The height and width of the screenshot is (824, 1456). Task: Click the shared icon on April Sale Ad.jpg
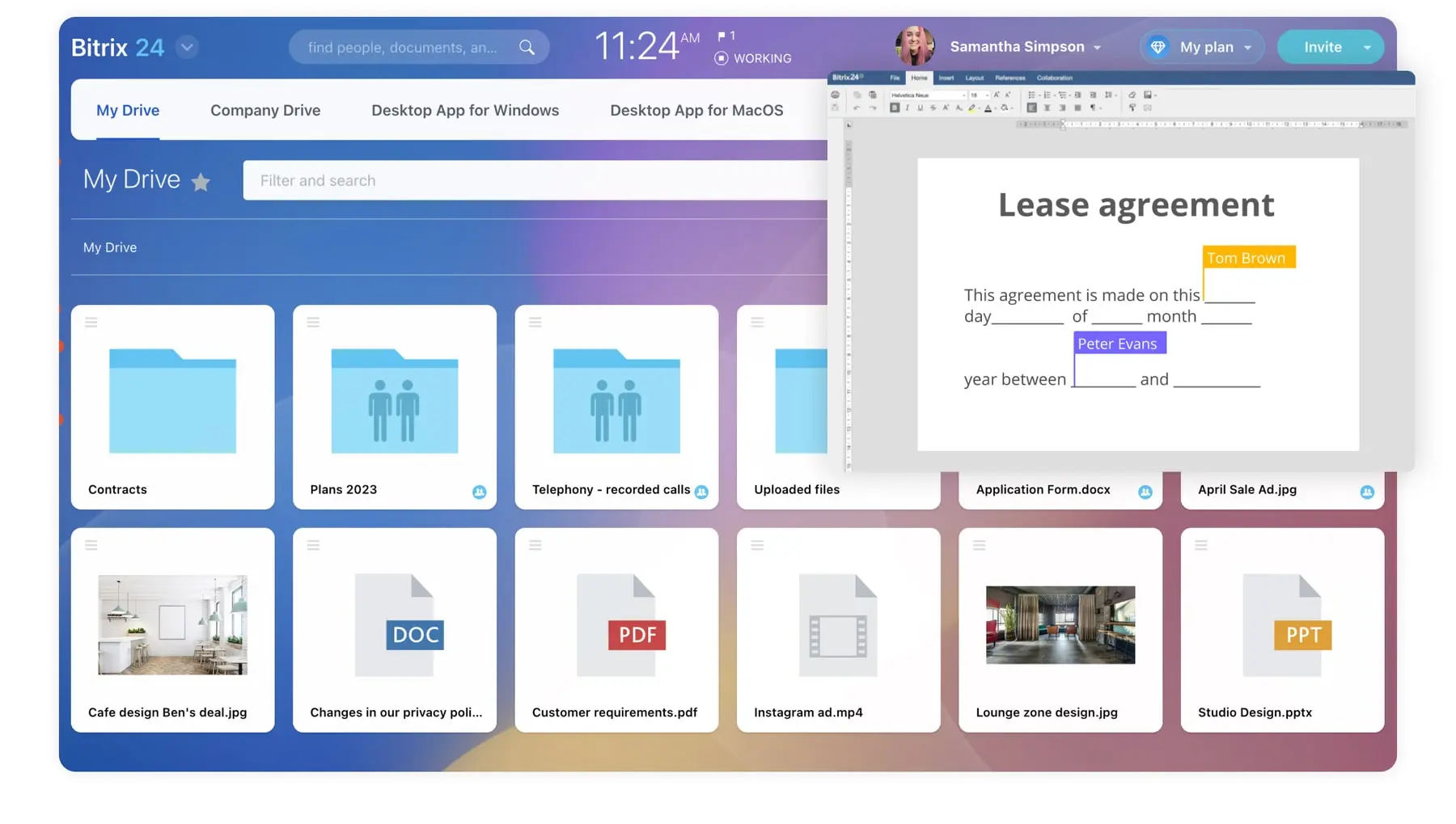tap(1366, 492)
